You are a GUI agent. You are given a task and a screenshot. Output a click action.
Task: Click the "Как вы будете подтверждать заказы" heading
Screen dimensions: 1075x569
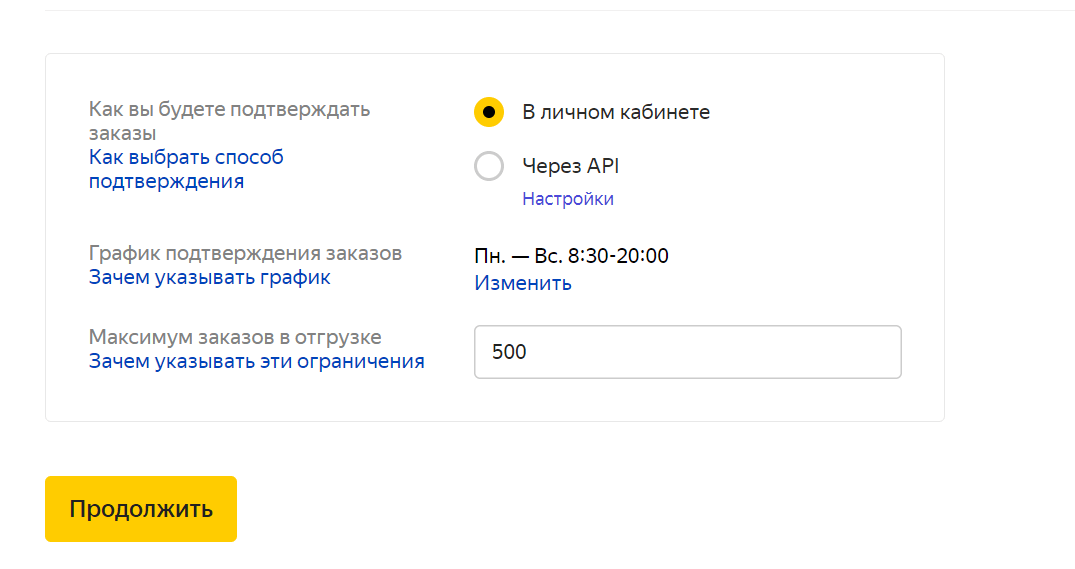(229, 121)
